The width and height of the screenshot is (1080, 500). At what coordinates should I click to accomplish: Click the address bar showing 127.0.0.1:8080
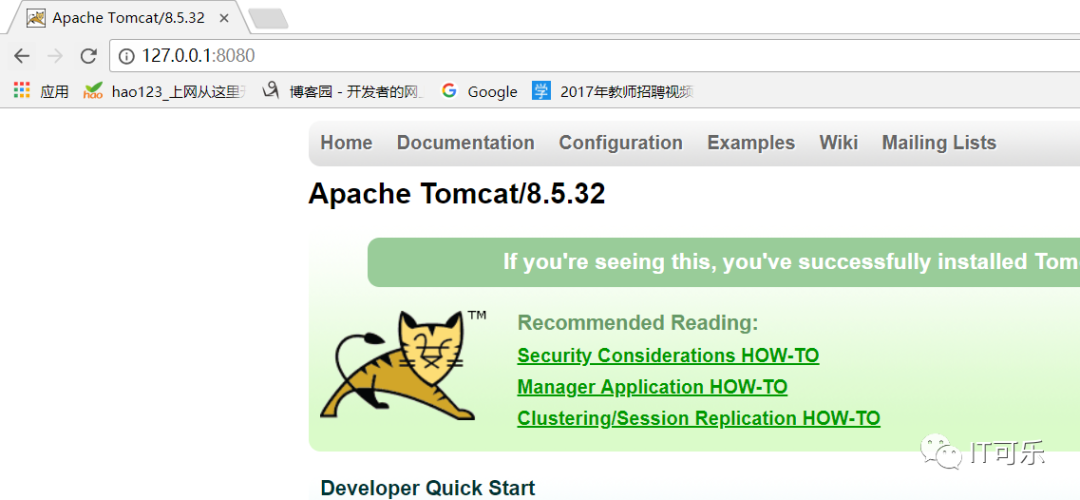click(596, 56)
